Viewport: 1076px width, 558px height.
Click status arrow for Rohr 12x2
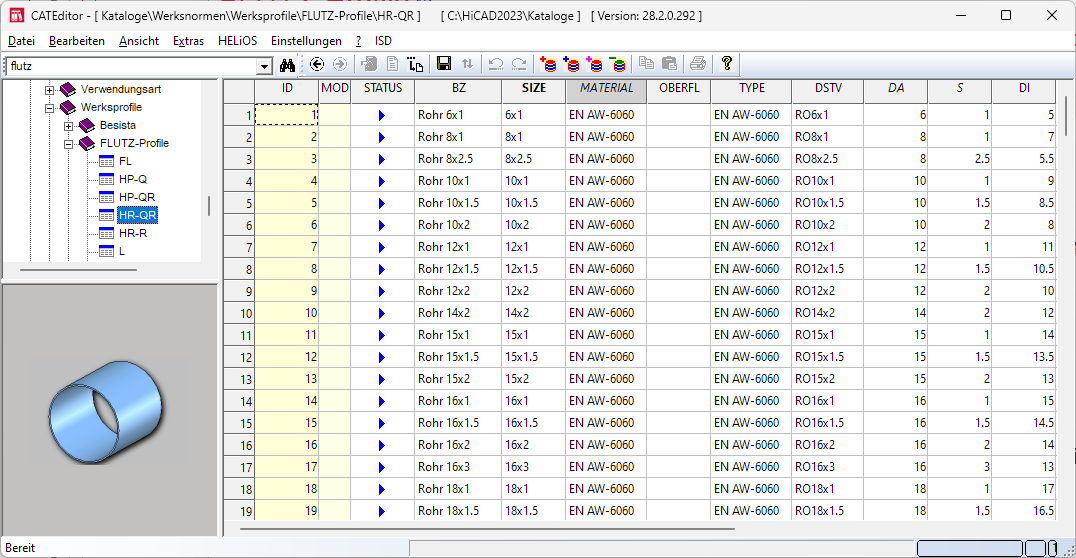(382, 291)
